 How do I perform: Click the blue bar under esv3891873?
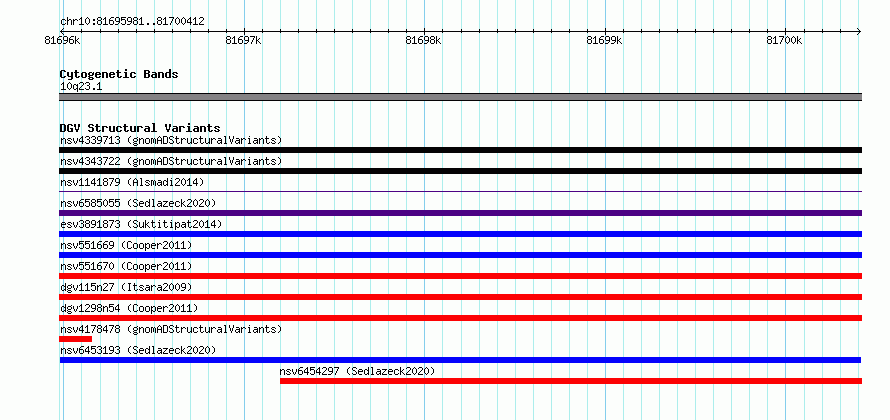point(460,234)
